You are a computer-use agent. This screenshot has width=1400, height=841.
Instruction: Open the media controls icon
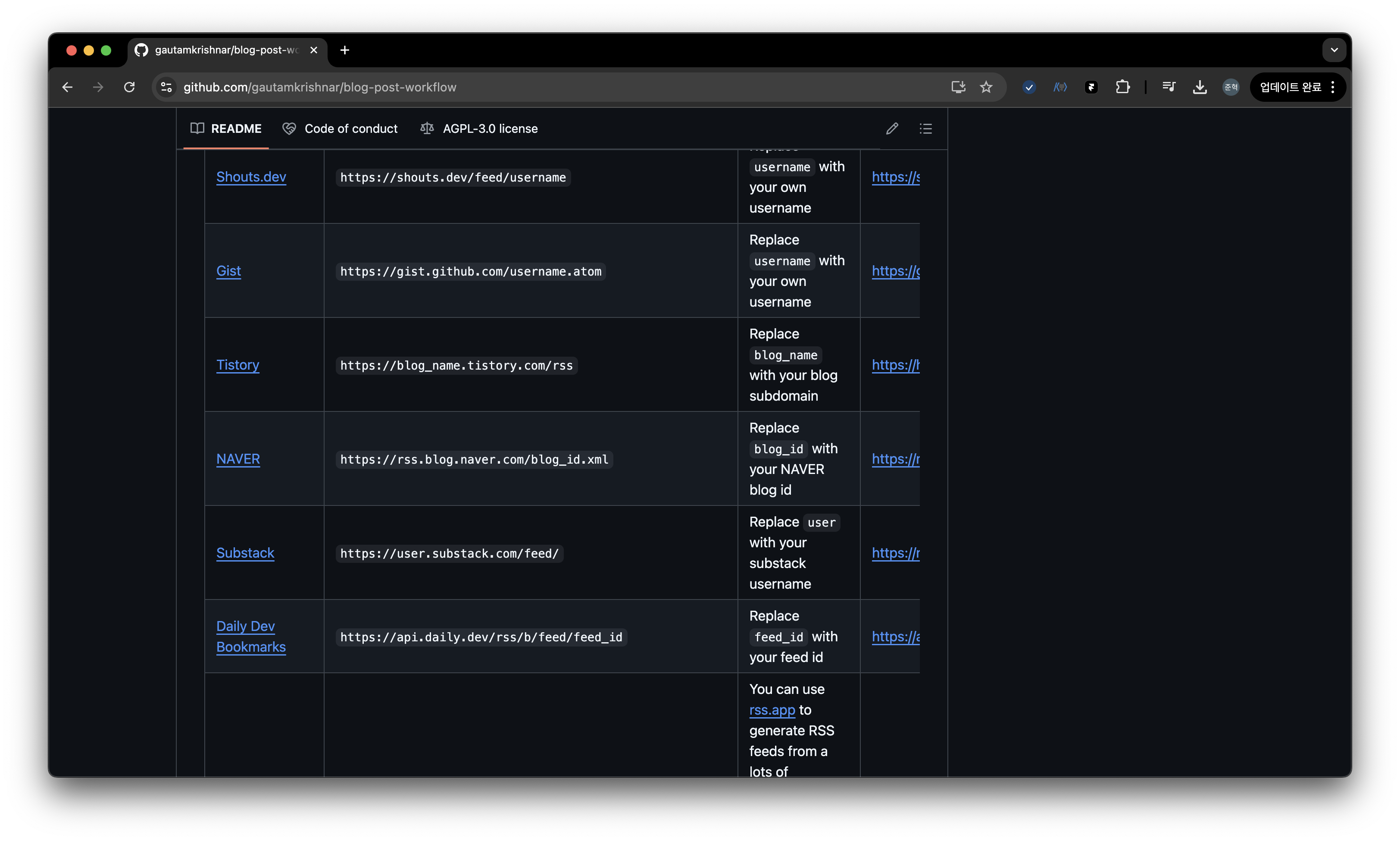tap(1169, 87)
